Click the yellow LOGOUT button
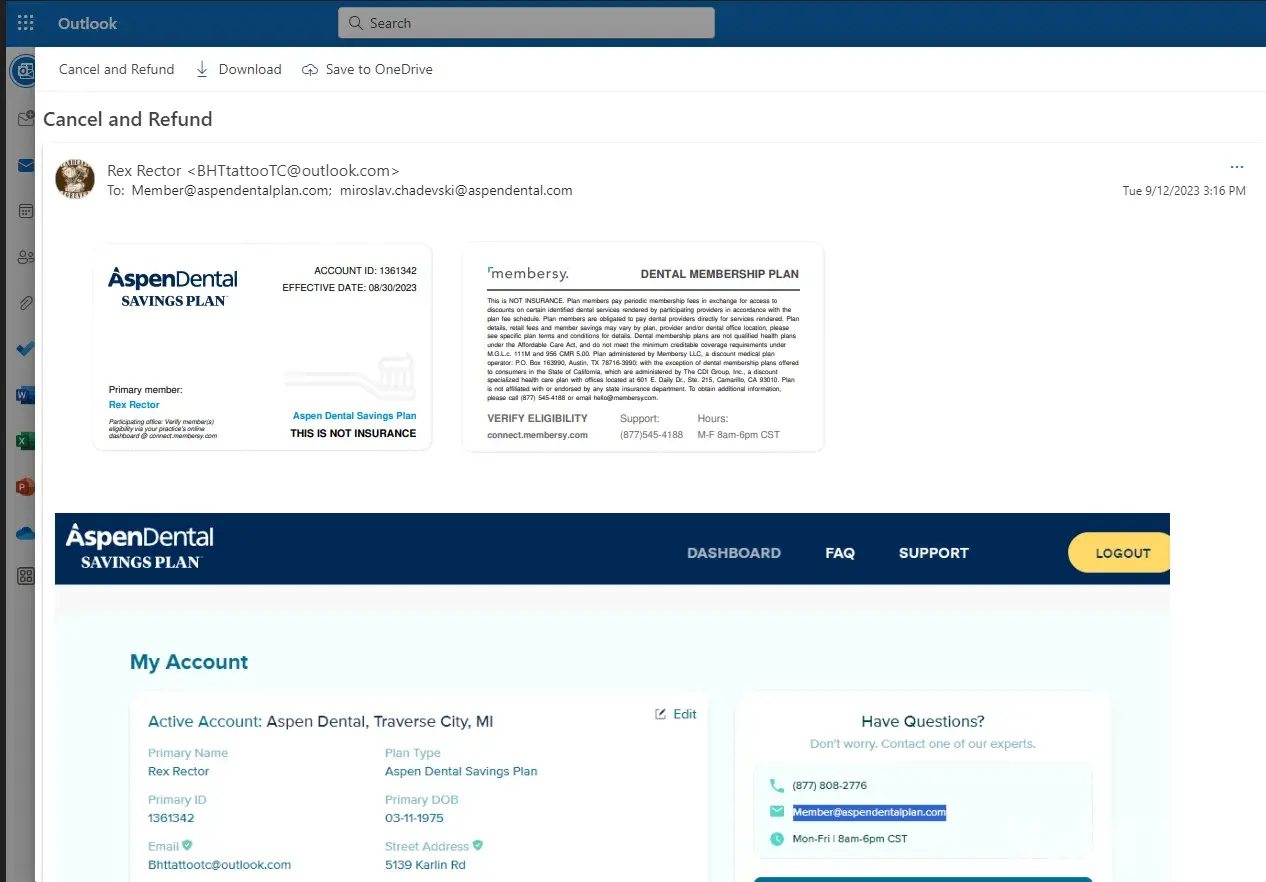1266x882 pixels. (x=1120, y=553)
